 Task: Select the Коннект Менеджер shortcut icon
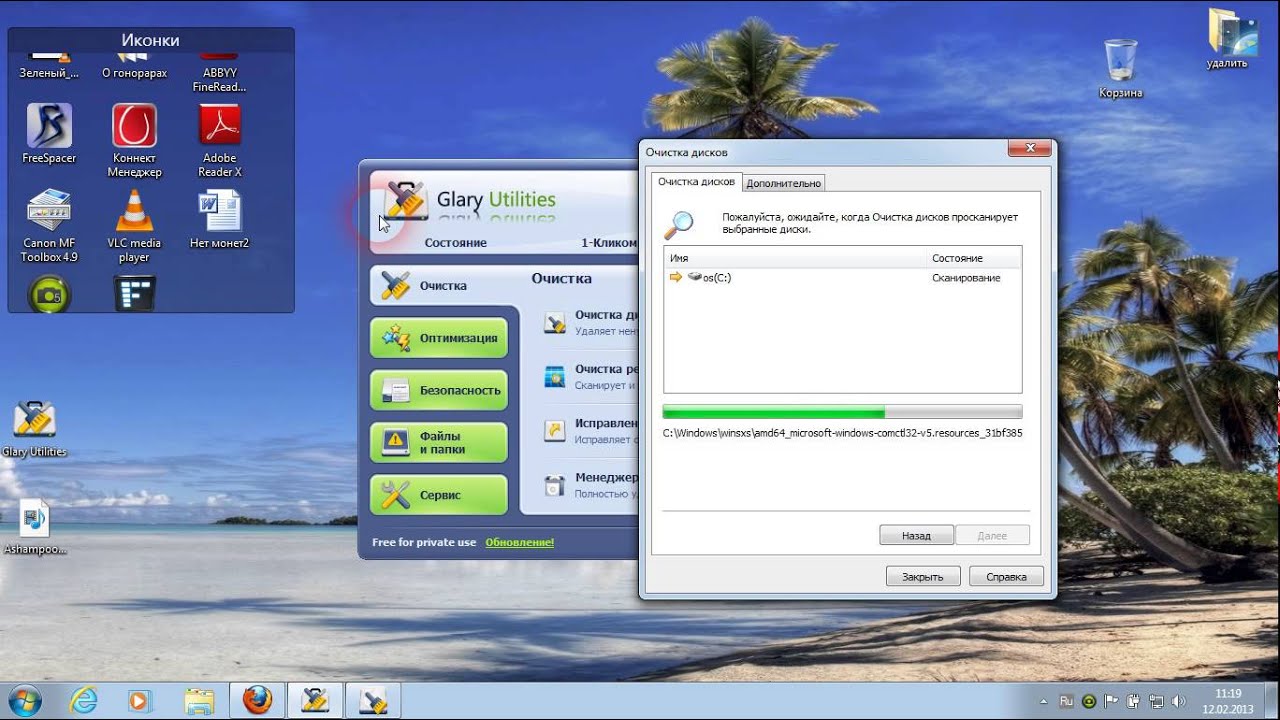tap(134, 126)
